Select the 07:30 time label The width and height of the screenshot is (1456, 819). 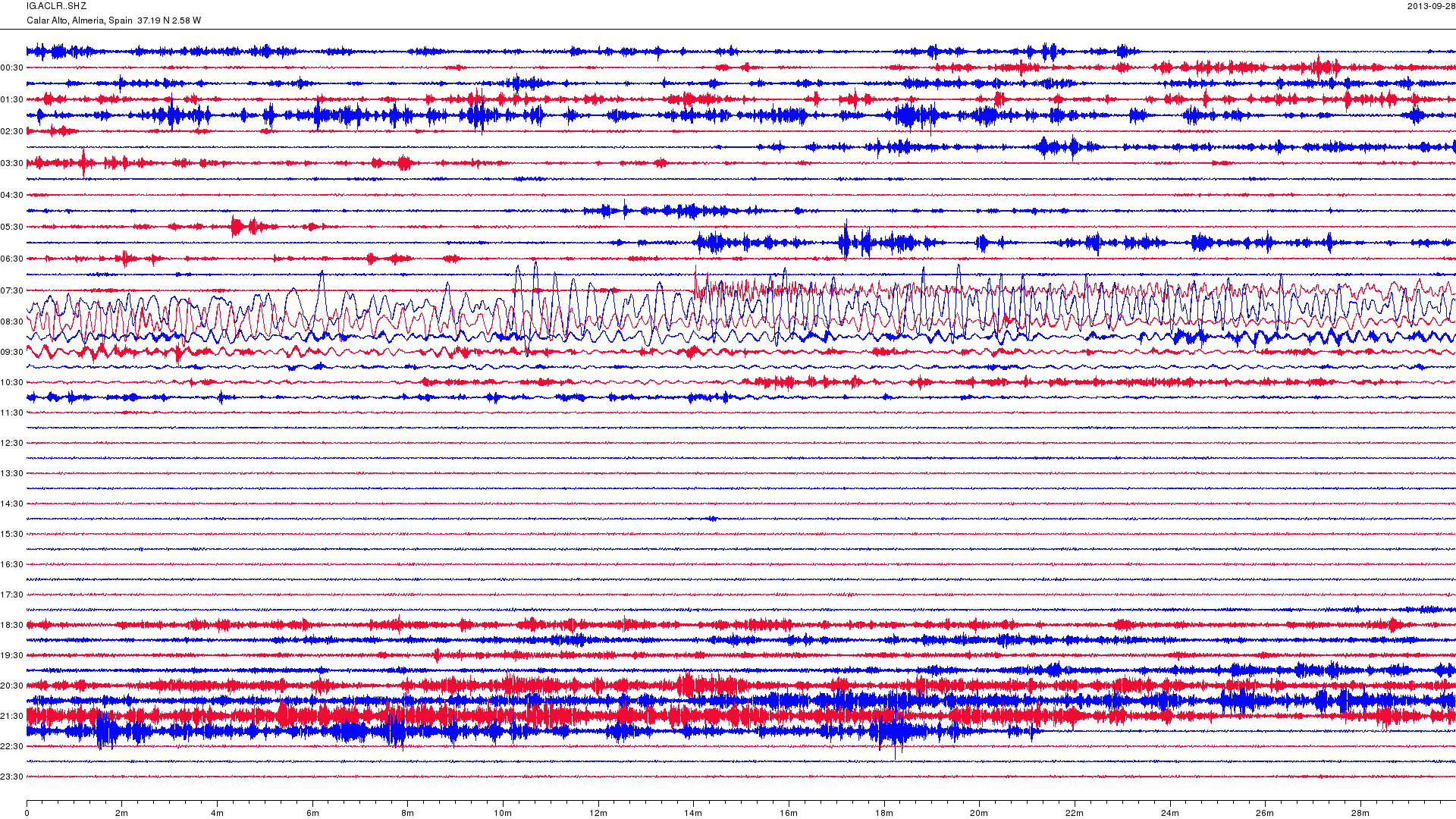coord(12,291)
